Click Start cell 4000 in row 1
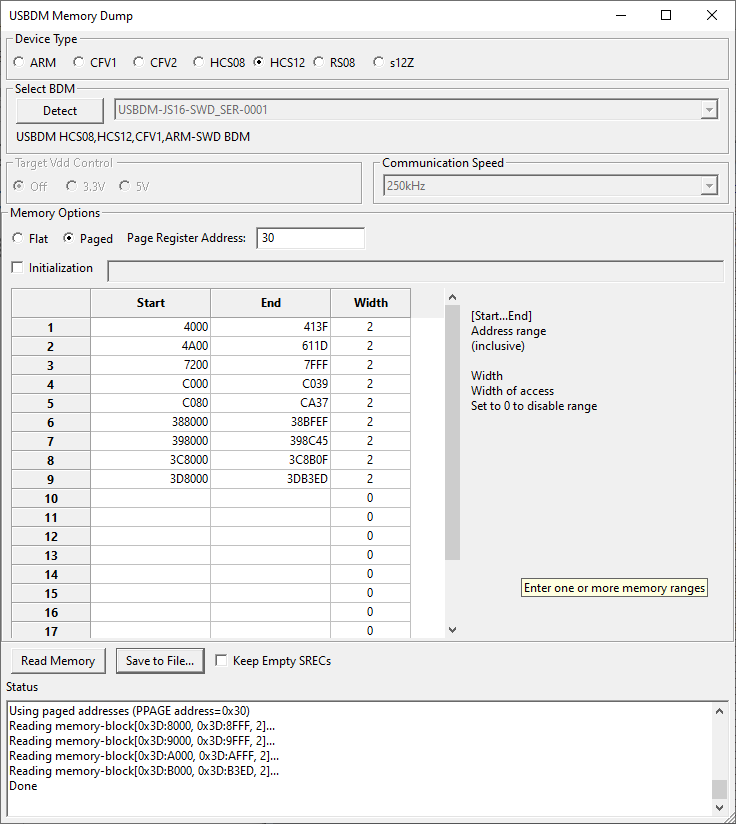This screenshot has width=736, height=824. 151,327
